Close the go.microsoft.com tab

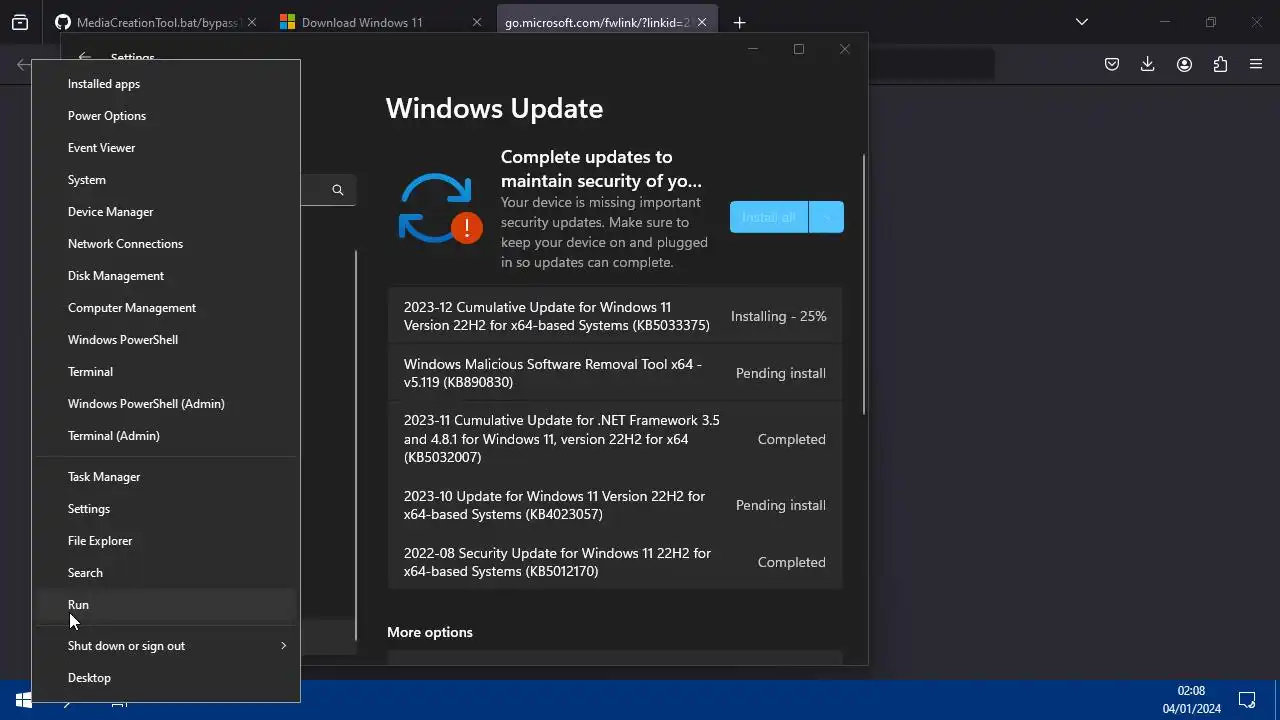click(x=703, y=22)
